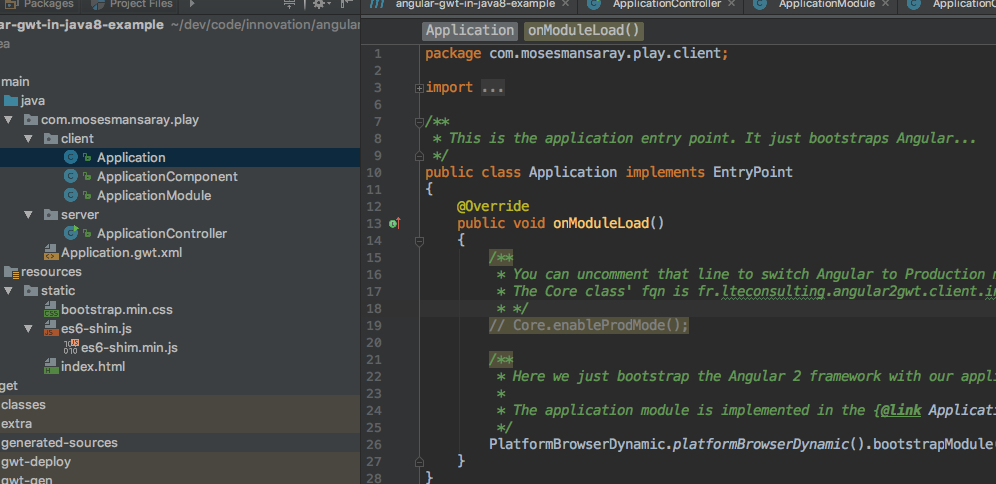Fold the class Javadoc comment at line 7
Viewport: 996px width, 484px height.
tap(419, 122)
